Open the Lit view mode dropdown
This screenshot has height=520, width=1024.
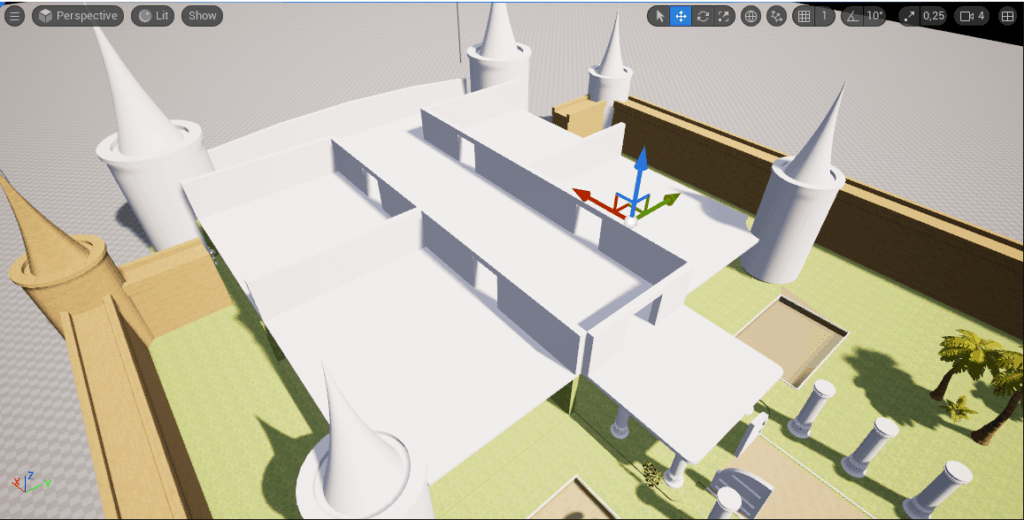[x=153, y=16]
